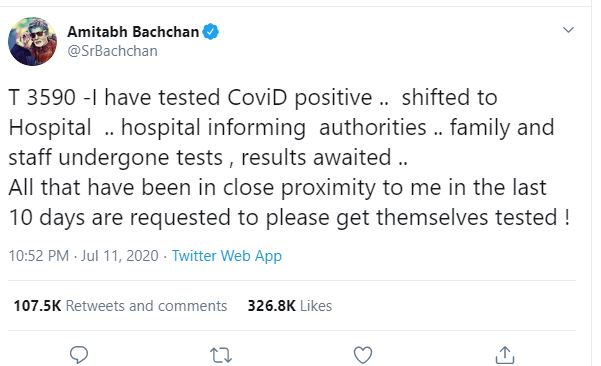This screenshot has height=366, width=601.
Task: Open Amitabh Bachchan's profile picture
Action: pos(33,41)
